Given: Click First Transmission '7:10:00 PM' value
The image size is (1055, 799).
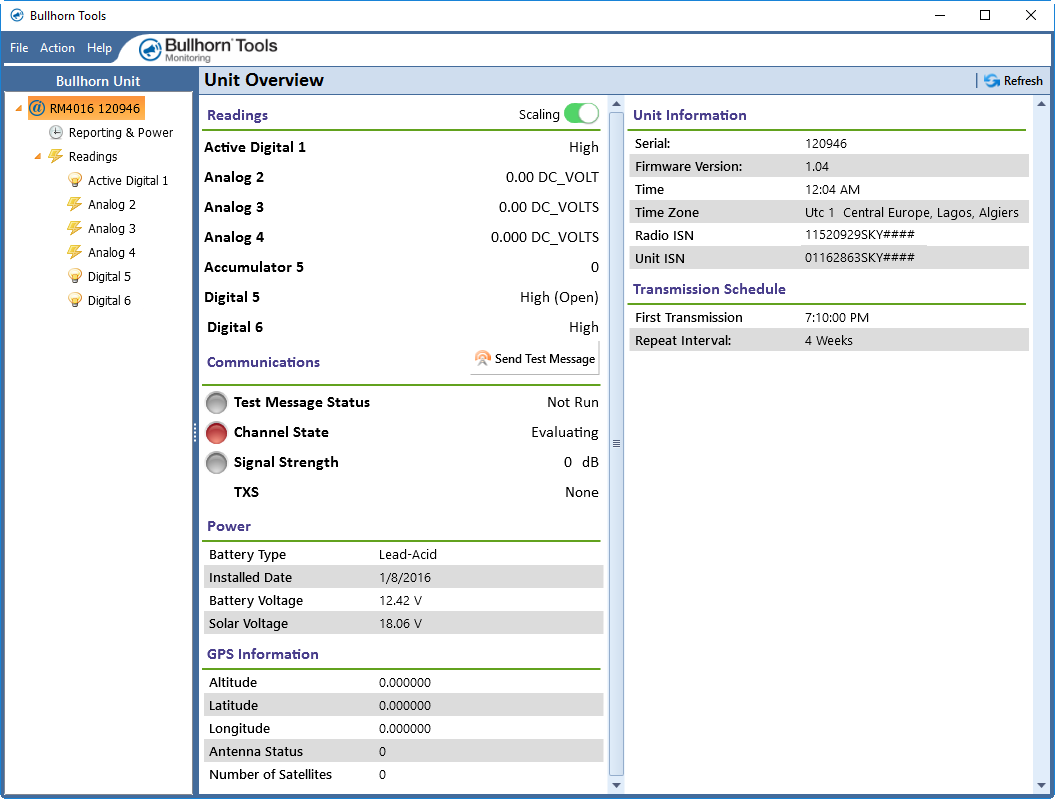Looking at the screenshot, I should (x=836, y=317).
